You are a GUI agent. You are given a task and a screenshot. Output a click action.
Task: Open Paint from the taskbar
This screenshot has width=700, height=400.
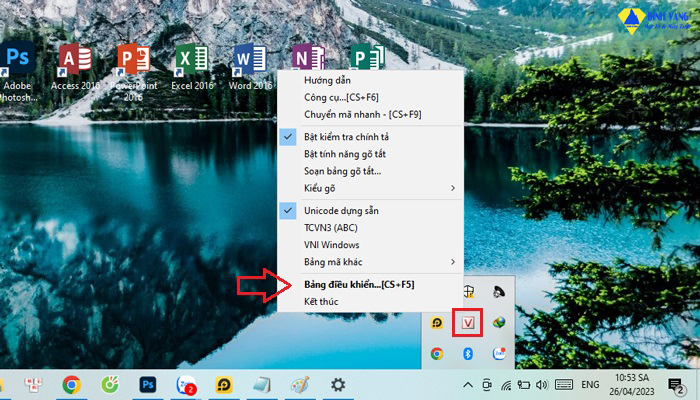(x=300, y=385)
